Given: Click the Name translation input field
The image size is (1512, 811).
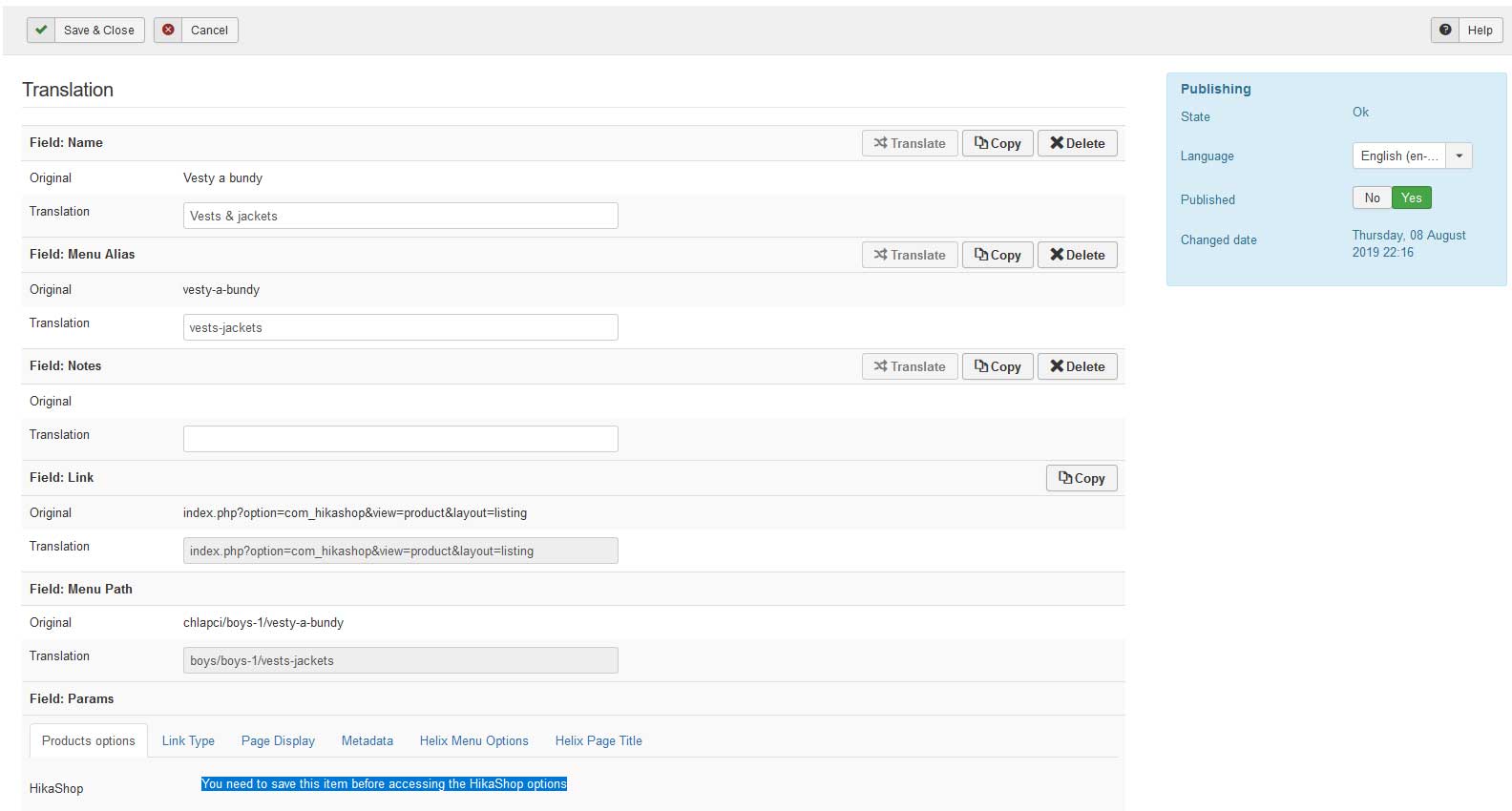Looking at the screenshot, I should (x=400, y=216).
